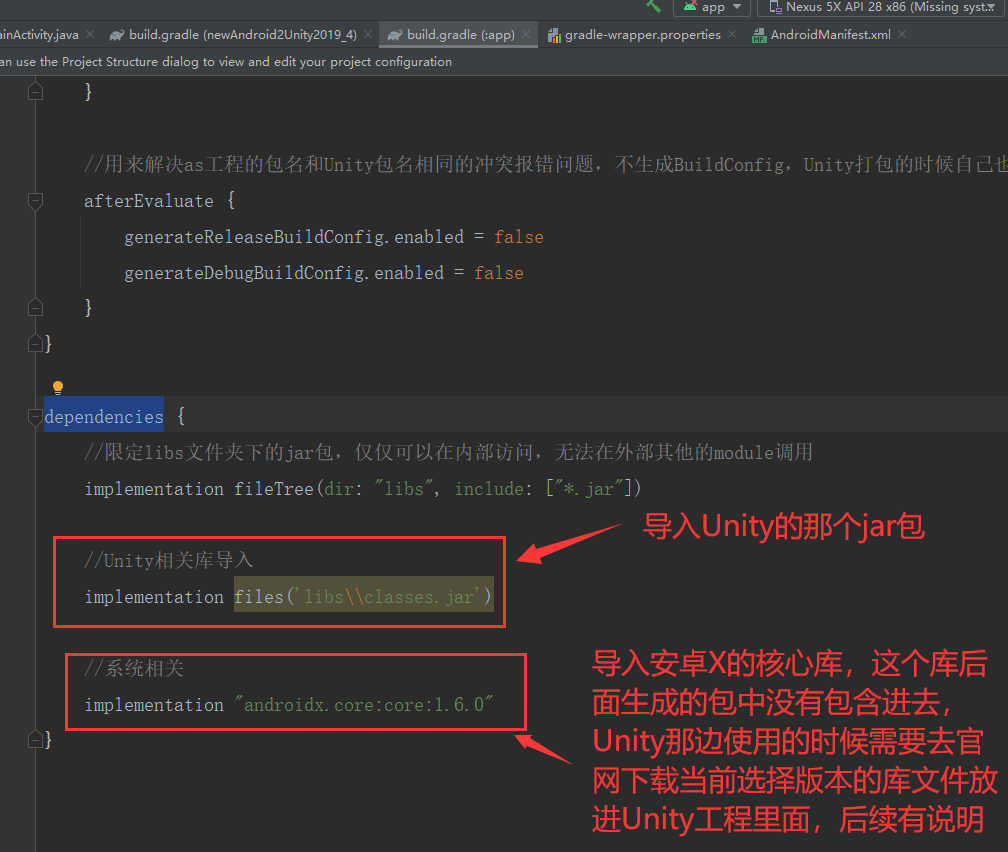Switch to the MainActivity.java tab

click(x=40, y=34)
